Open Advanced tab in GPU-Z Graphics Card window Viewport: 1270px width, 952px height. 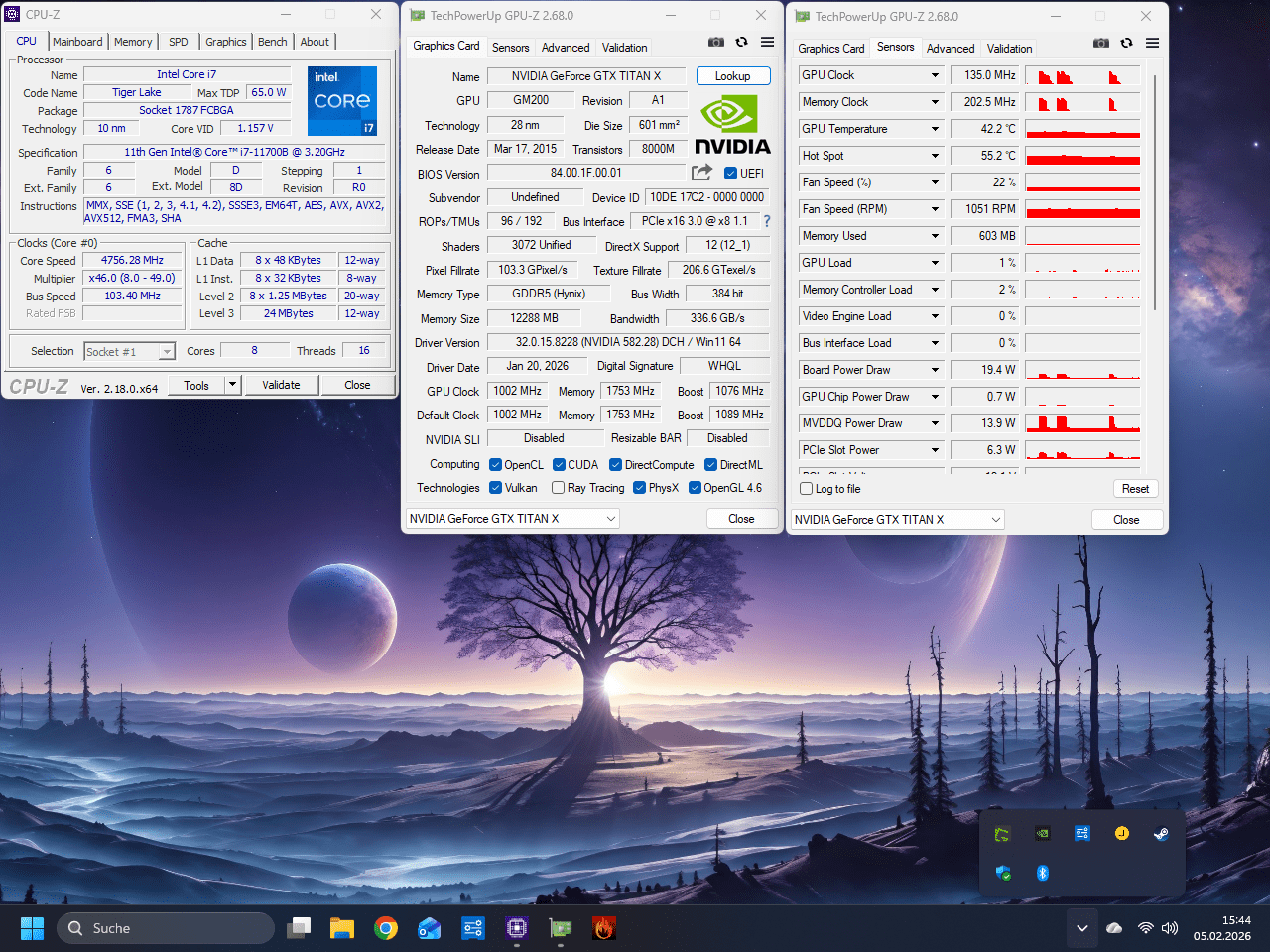[566, 48]
